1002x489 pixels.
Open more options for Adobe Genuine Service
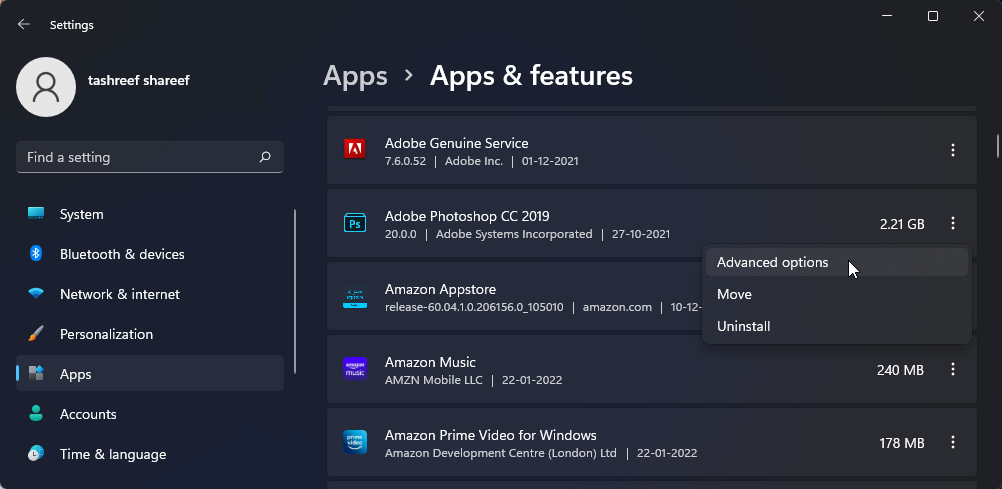(953, 150)
